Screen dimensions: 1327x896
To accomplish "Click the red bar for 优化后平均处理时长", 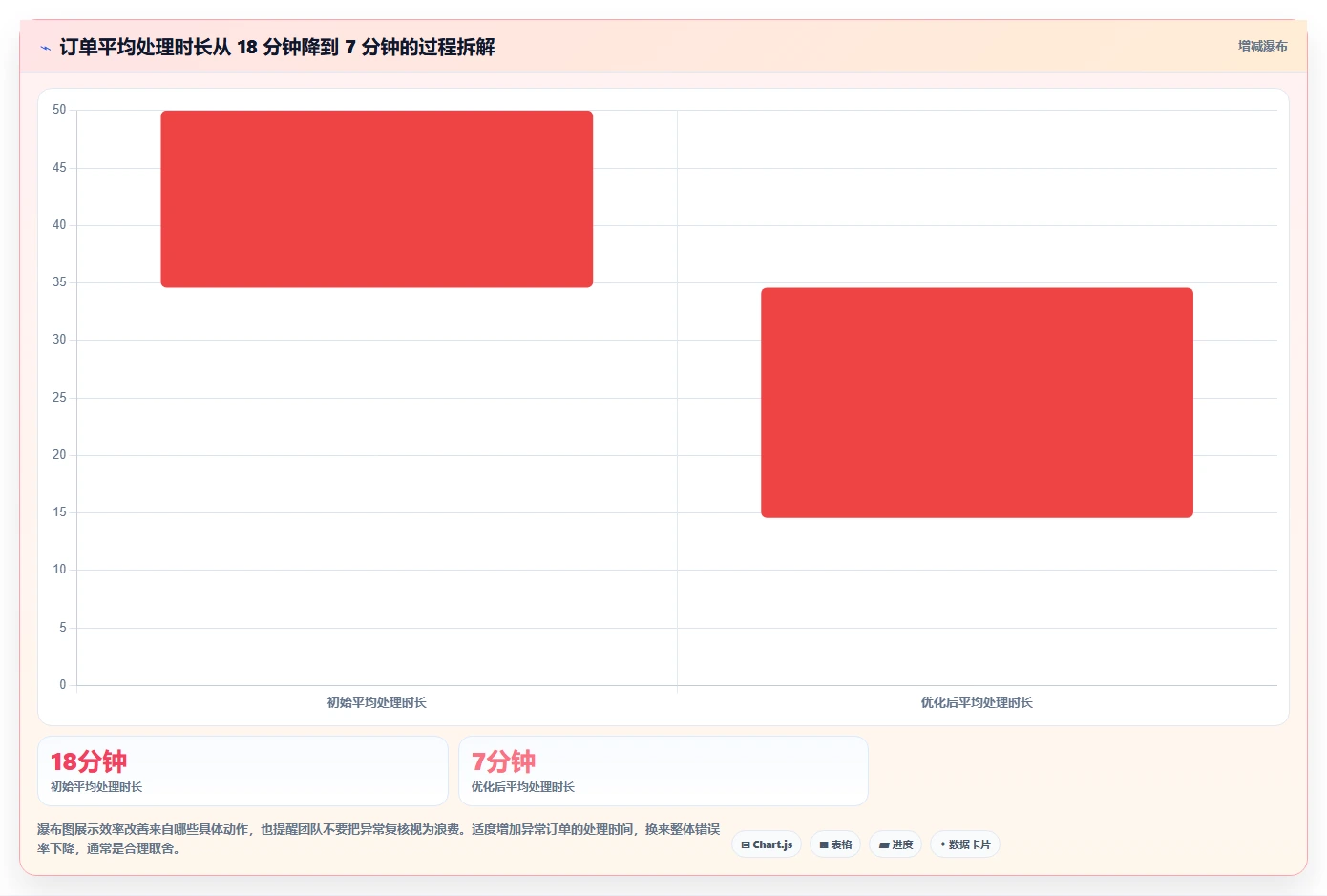I will 977,403.
